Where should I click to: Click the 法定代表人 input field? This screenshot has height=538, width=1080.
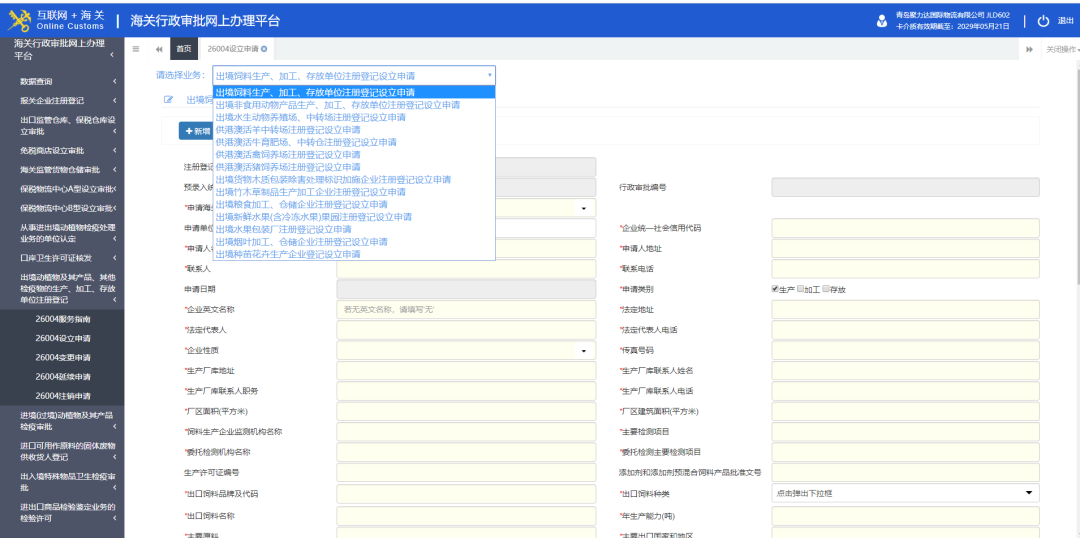point(466,330)
